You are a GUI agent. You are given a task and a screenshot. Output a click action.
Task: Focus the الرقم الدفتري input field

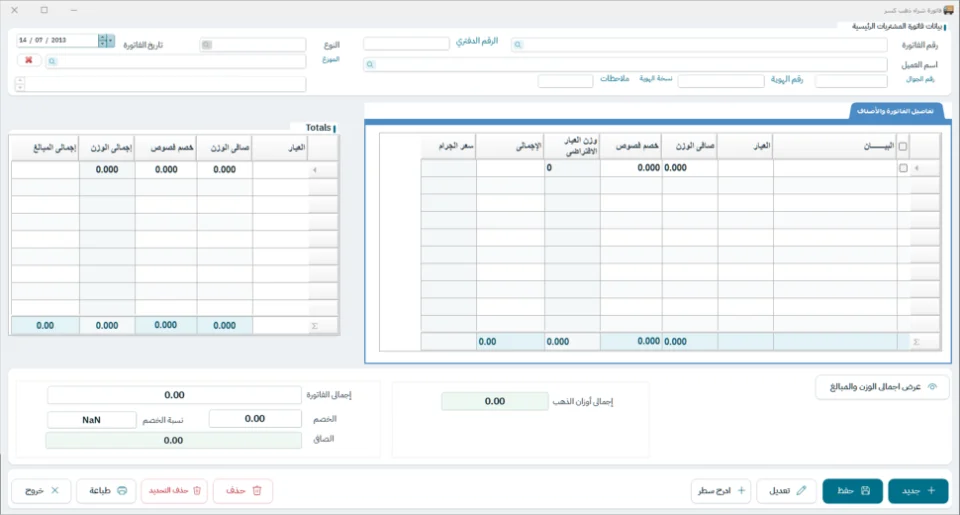tap(407, 43)
